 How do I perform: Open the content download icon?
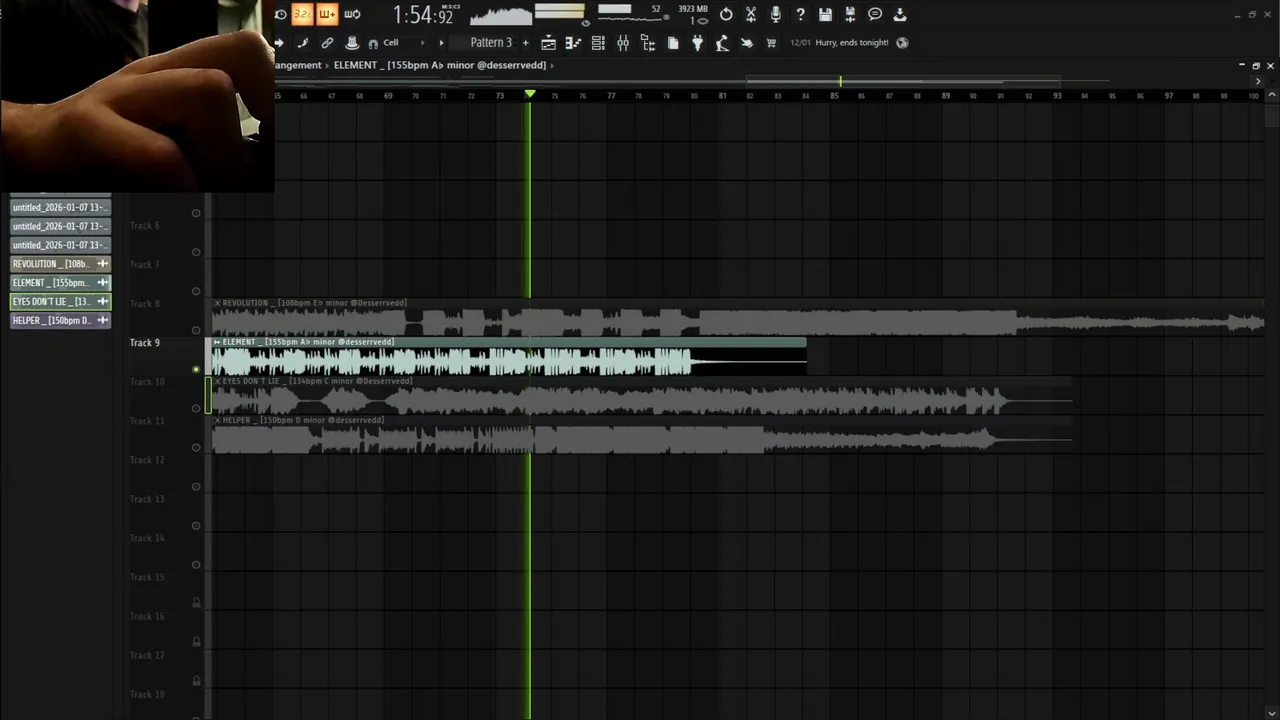click(900, 14)
